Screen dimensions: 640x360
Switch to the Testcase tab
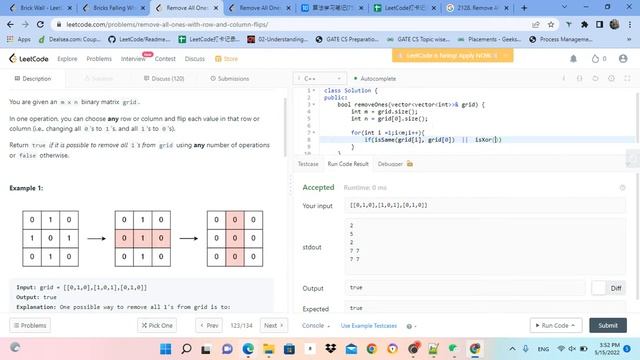pos(308,164)
